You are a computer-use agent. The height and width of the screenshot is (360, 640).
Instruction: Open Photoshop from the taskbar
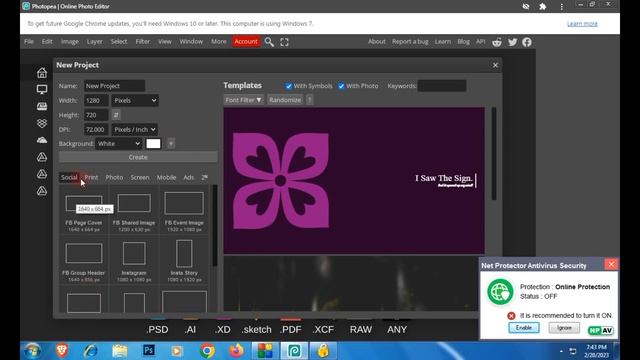point(149,350)
